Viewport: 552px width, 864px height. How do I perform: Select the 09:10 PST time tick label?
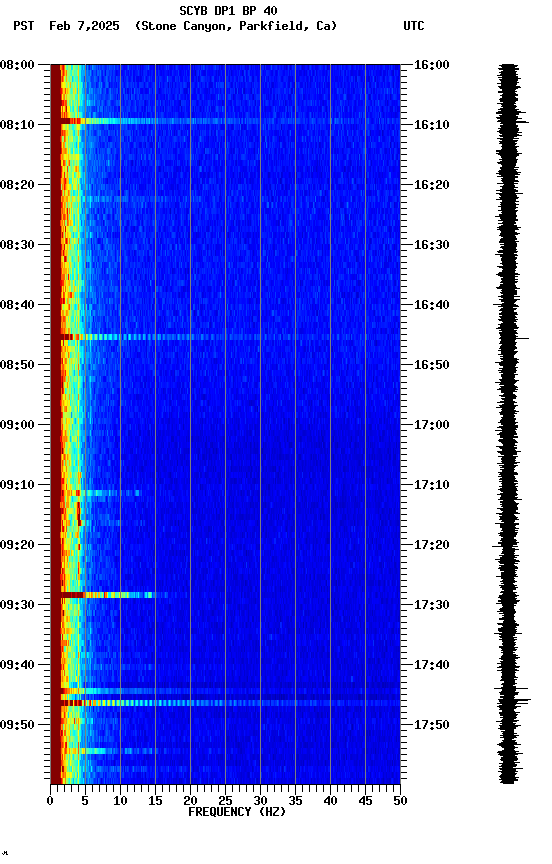coord(17,485)
